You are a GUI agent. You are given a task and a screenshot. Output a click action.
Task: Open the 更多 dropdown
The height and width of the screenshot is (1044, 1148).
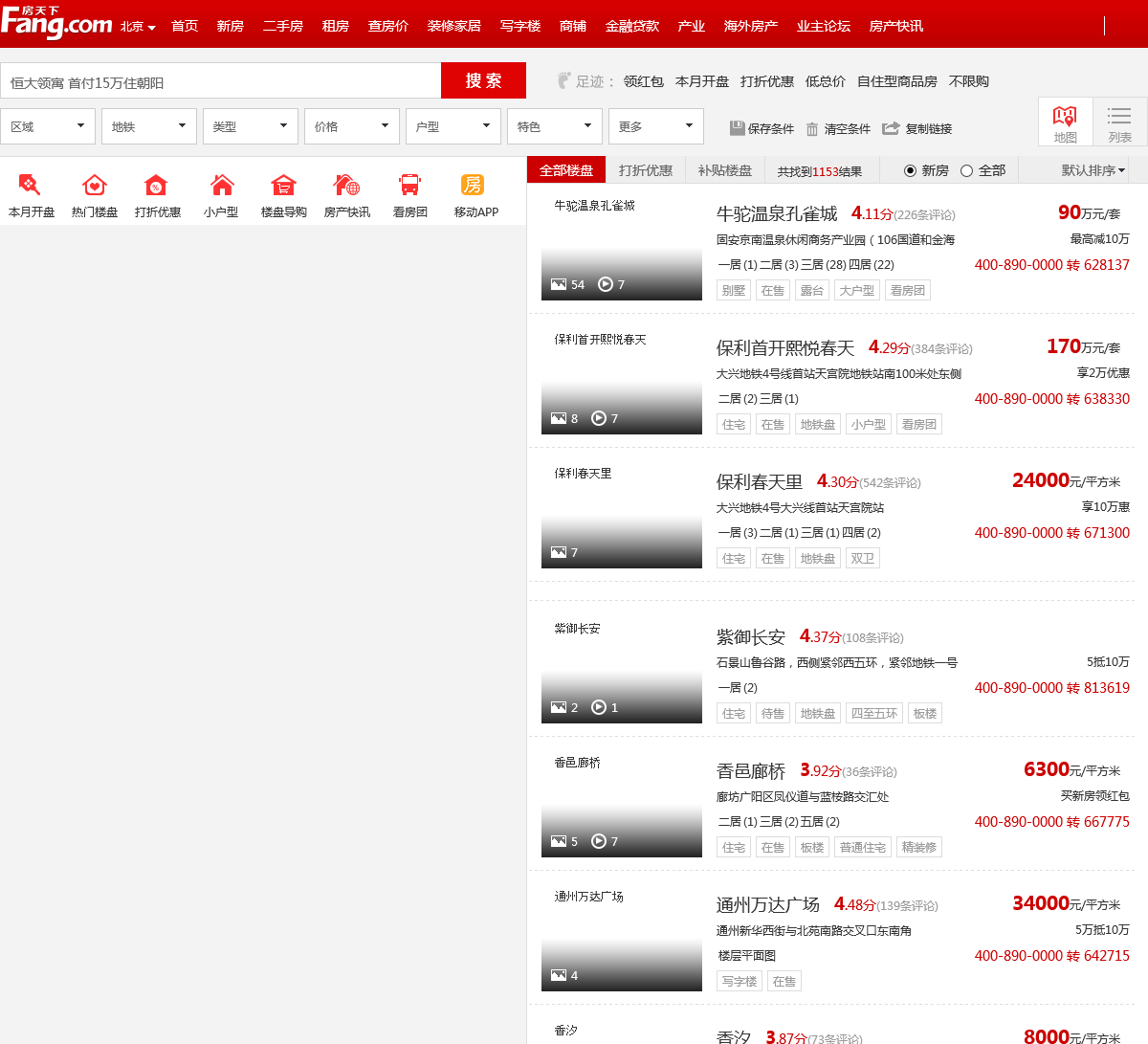656,126
